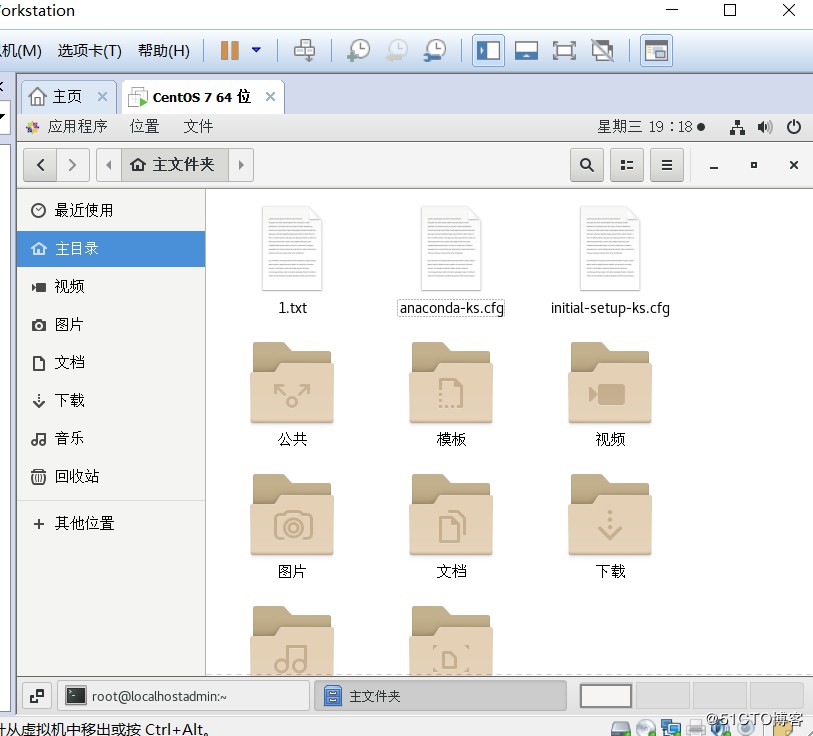Pause the virtual machine with the pause icon
The width and height of the screenshot is (813, 736).
tap(229, 50)
